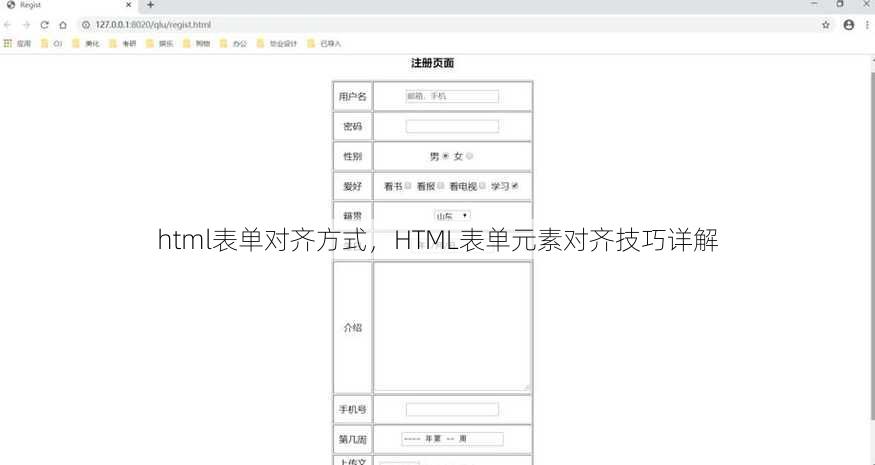Image resolution: width=875 pixels, height=465 pixels.
Task: Click the 第几周 label cell
Action: pyautogui.click(x=352, y=439)
